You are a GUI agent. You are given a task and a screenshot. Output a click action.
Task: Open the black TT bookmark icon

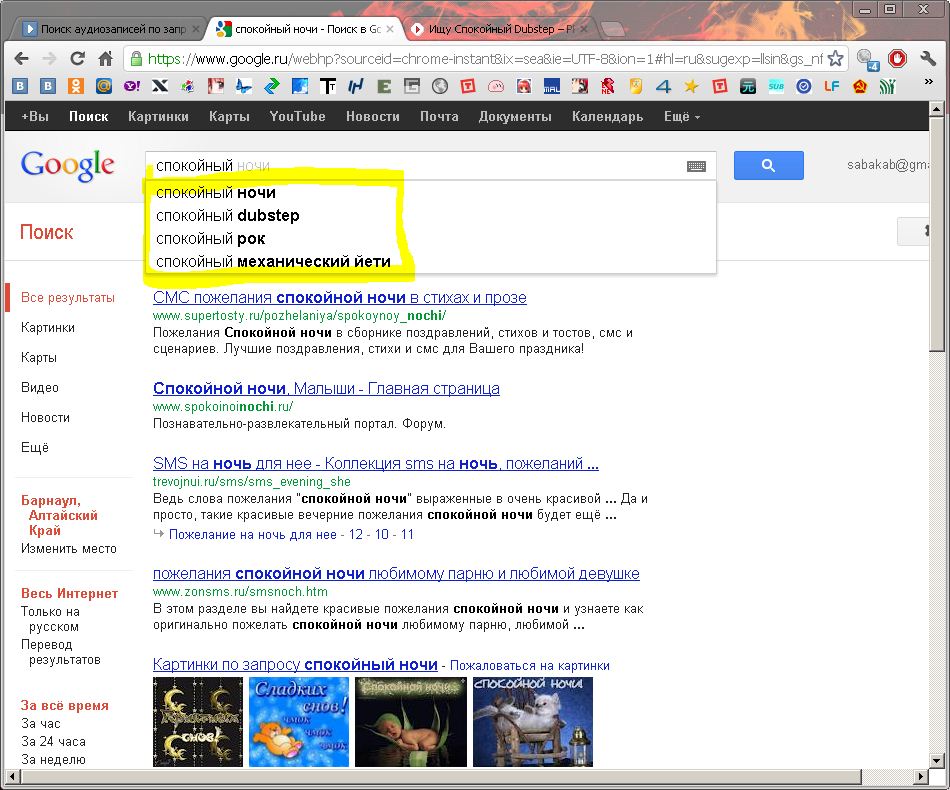[328, 86]
